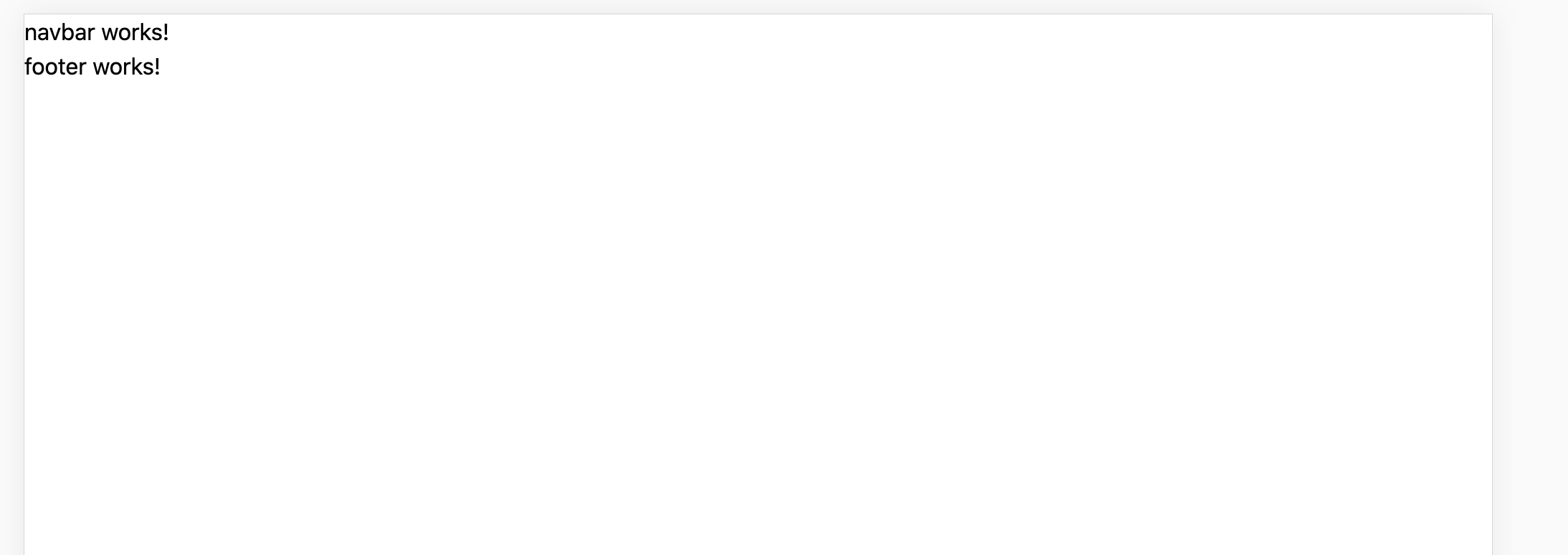1568x555 pixels.
Task: Click "works!" in the footer line
Action: click(x=126, y=67)
